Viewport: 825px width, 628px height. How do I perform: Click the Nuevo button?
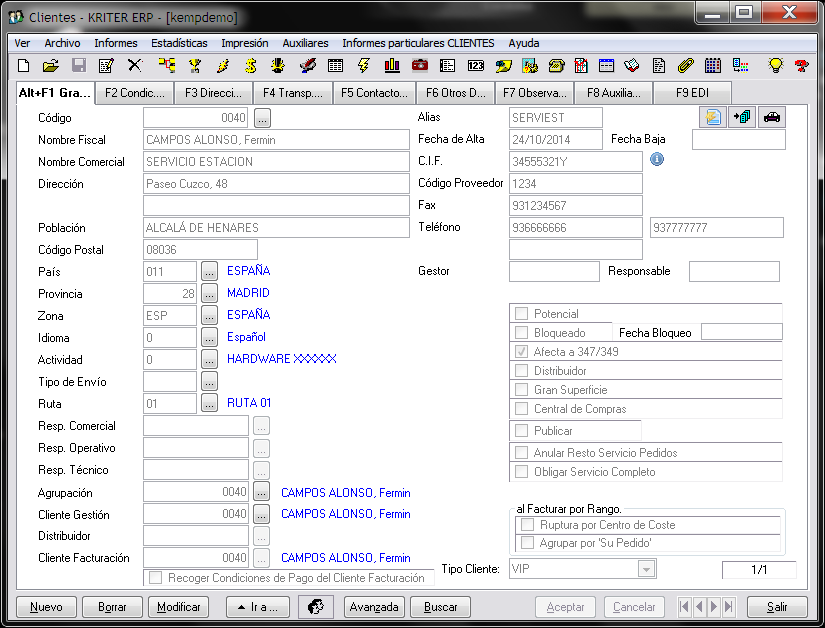(x=46, y=607)
